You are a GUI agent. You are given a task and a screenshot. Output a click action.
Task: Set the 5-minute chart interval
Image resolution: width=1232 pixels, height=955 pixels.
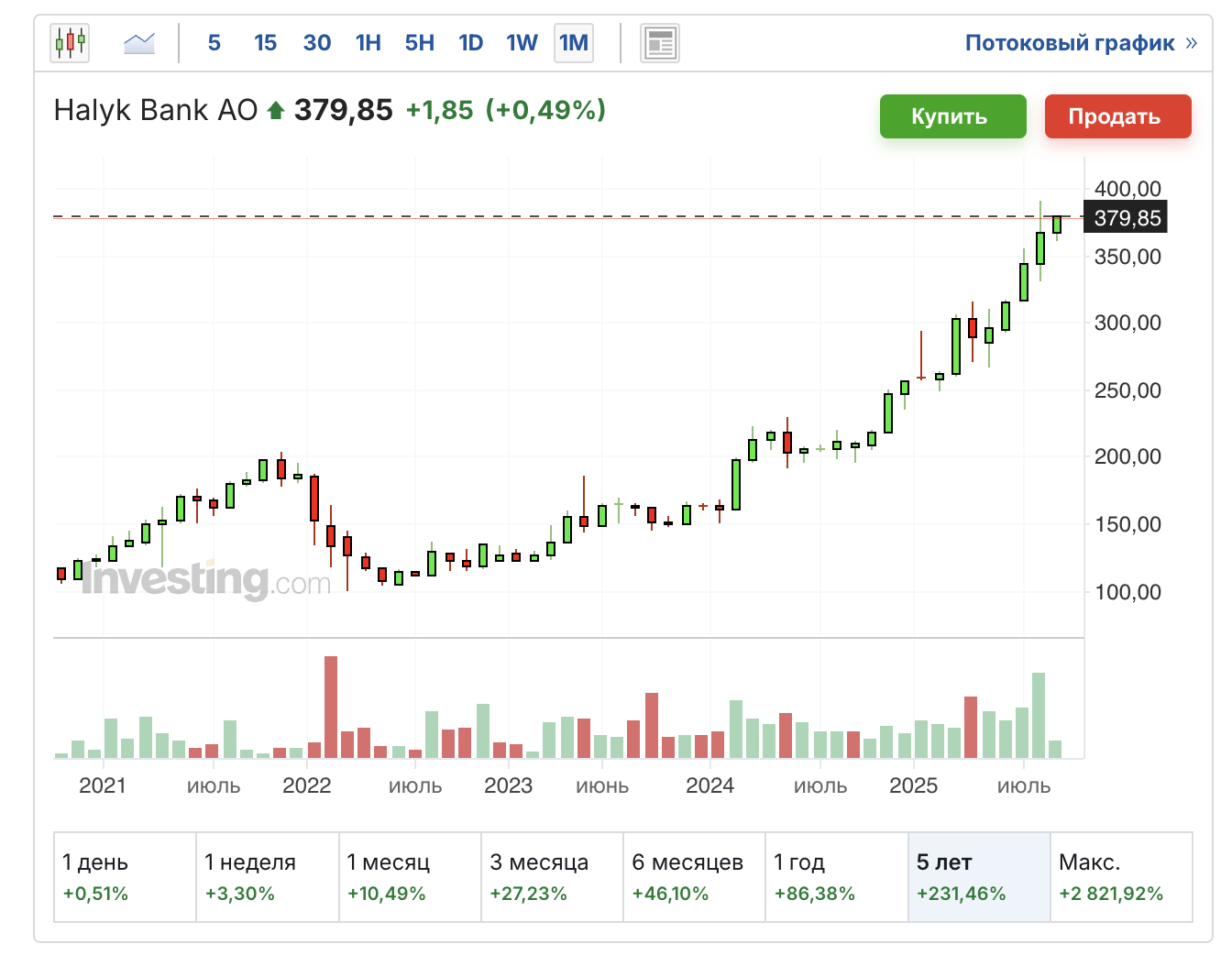pyautogui.click(x=214, y=43)
